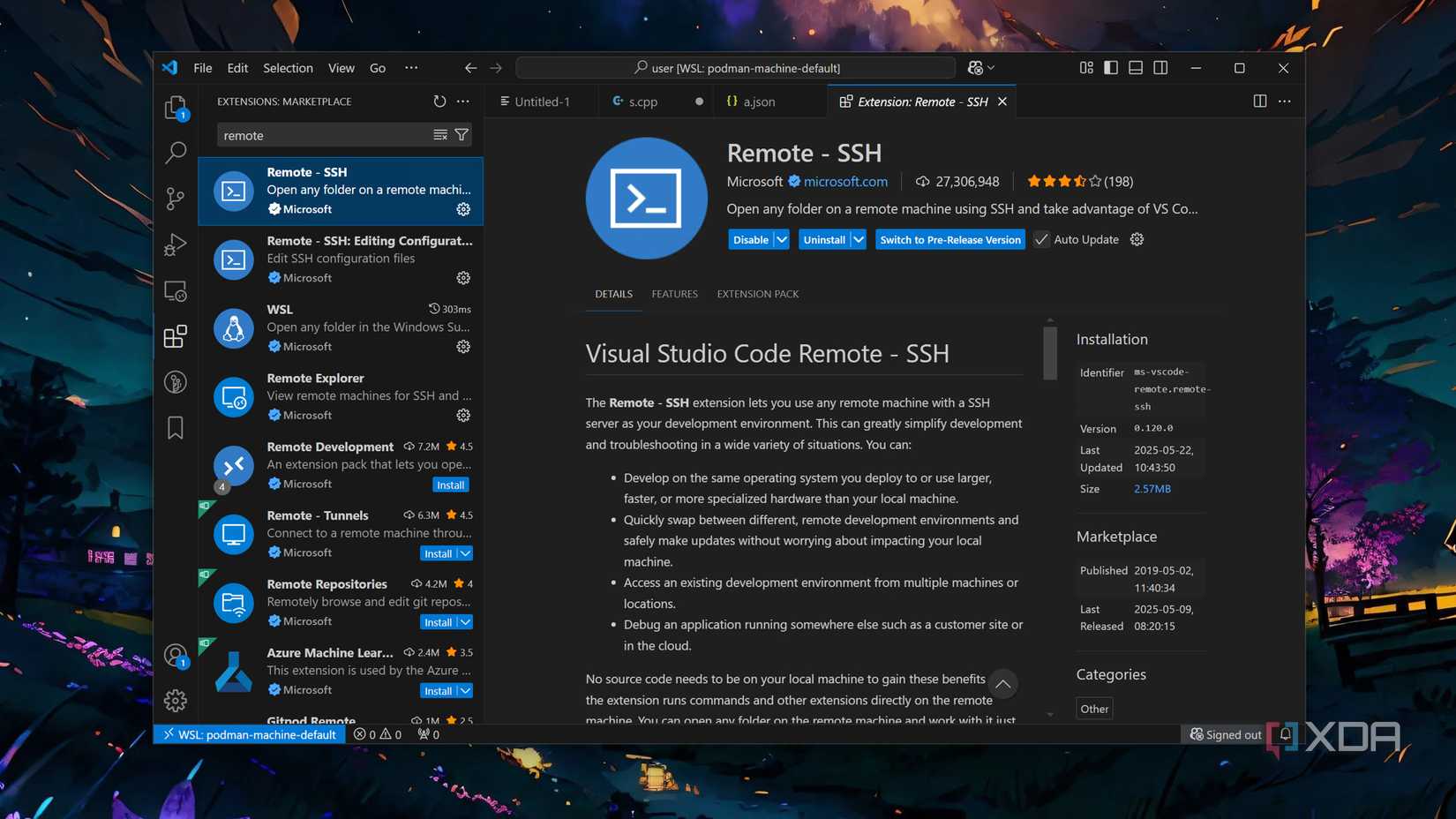Toggle the extensions filter funnel icon
Image resolution: width=1456 pixels, height=819 pixels.
click(x=462, y=134)
